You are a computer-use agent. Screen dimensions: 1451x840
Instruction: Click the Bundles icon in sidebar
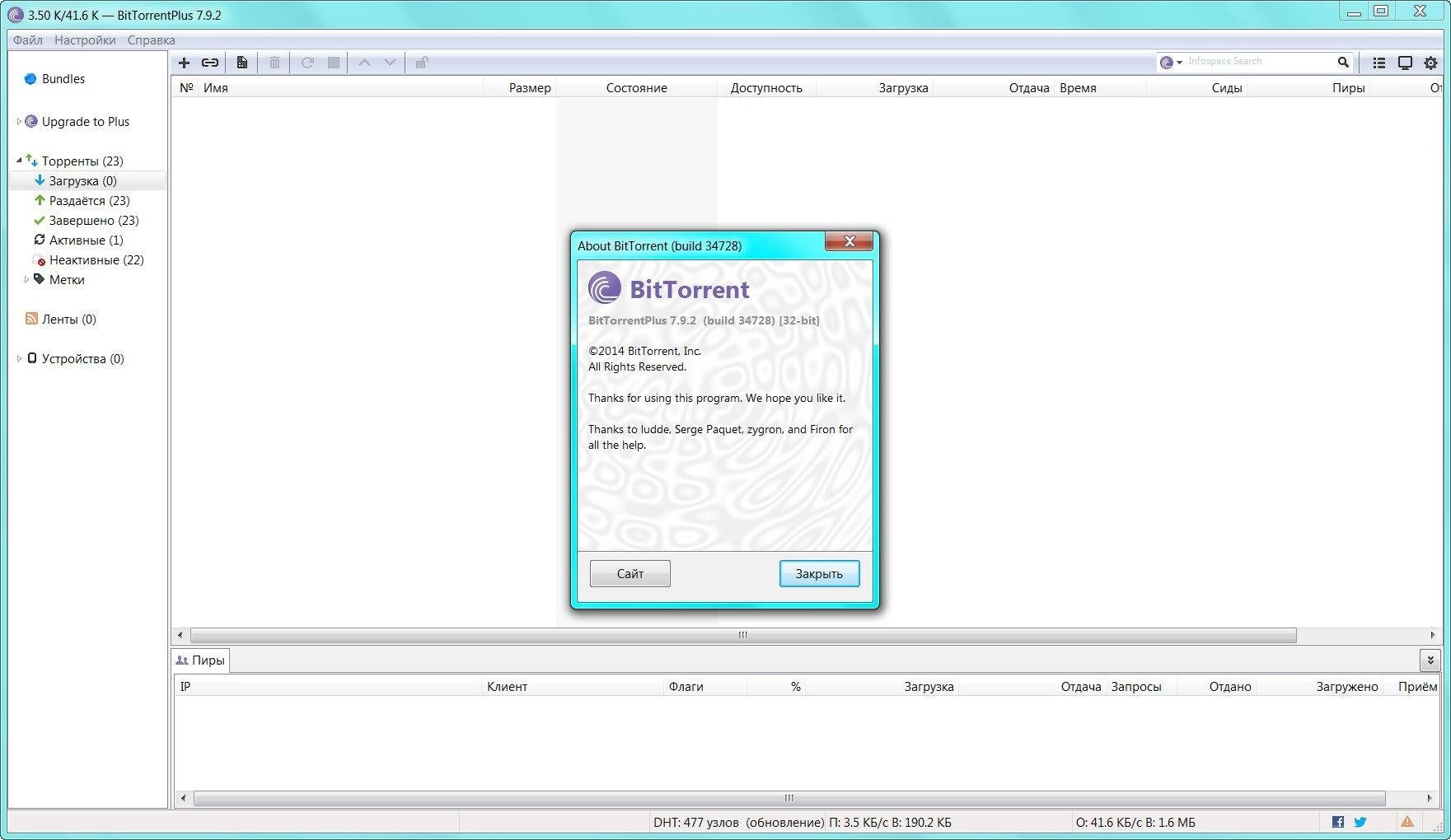30,79
